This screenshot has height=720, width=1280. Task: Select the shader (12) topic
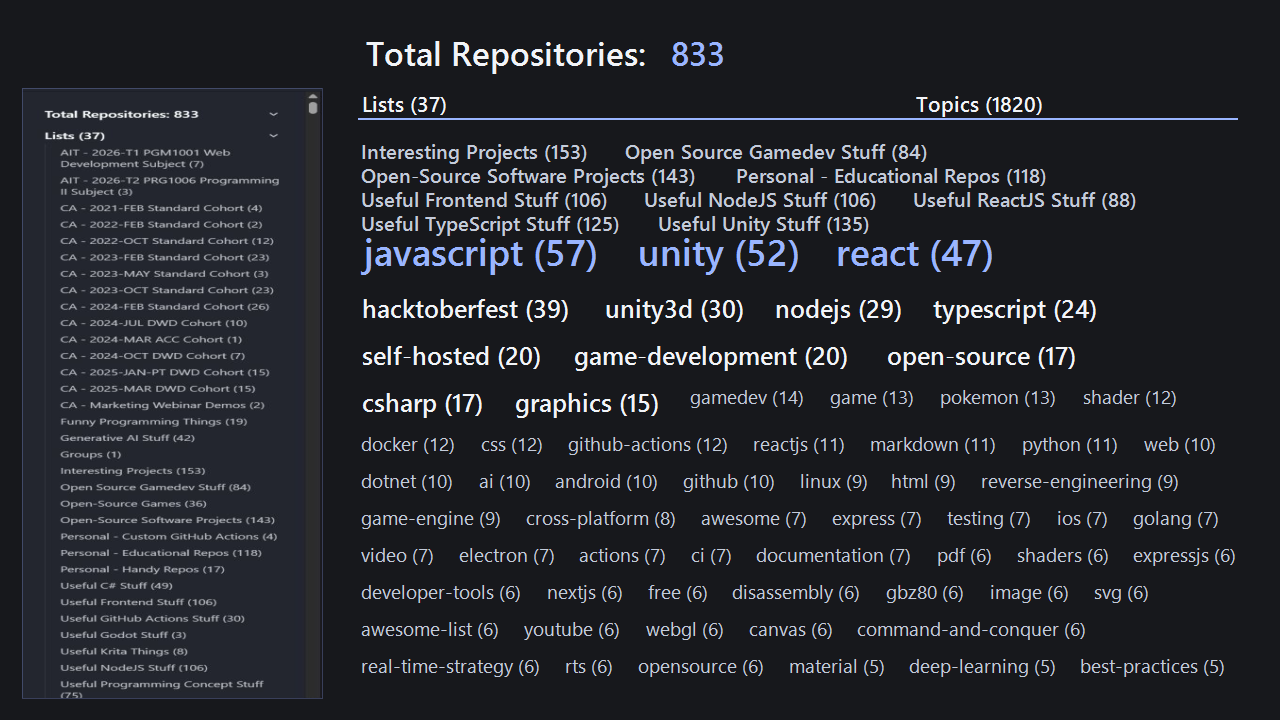(1130, 398)
